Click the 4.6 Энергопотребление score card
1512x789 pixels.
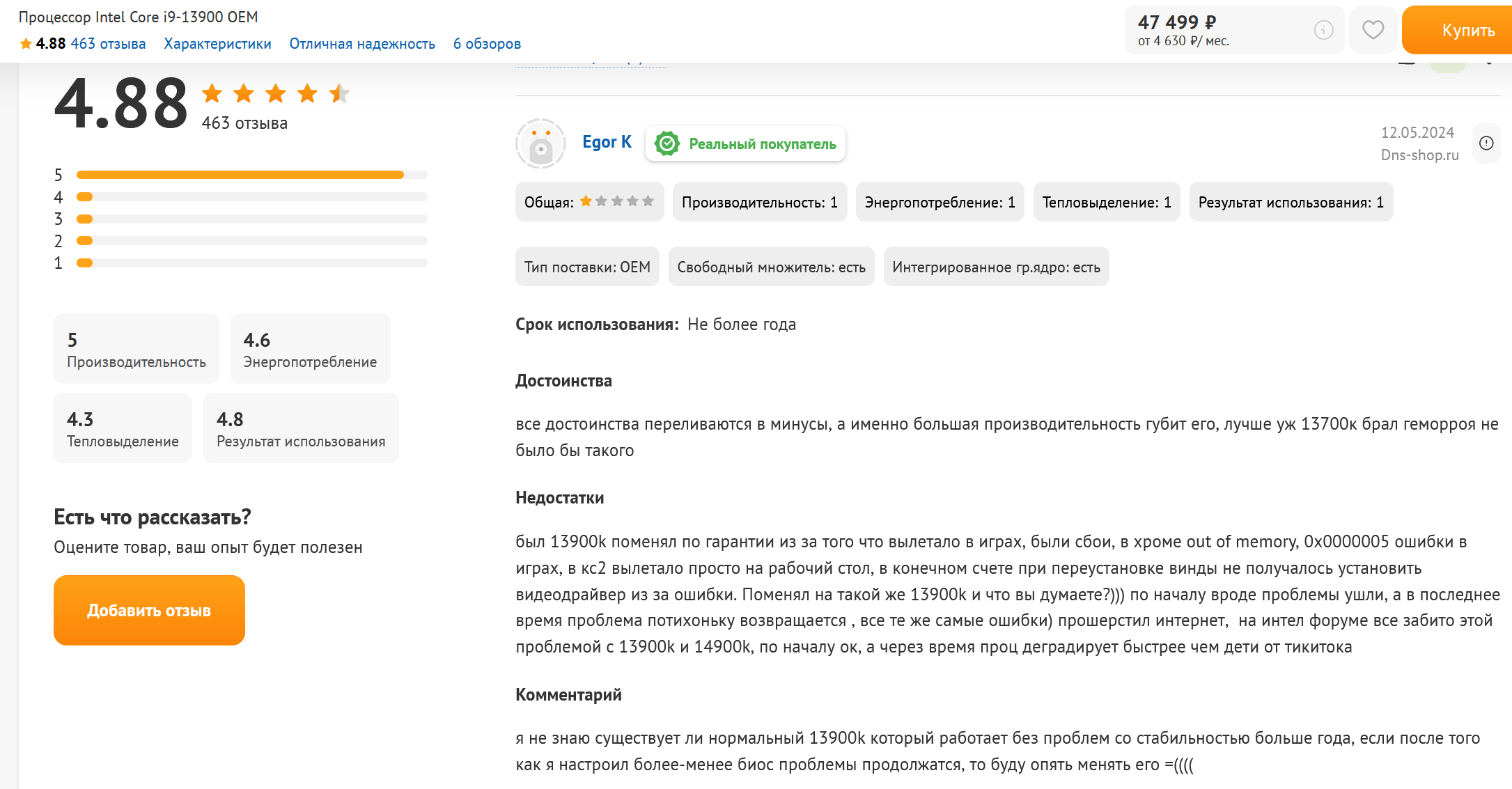[310, 349]
